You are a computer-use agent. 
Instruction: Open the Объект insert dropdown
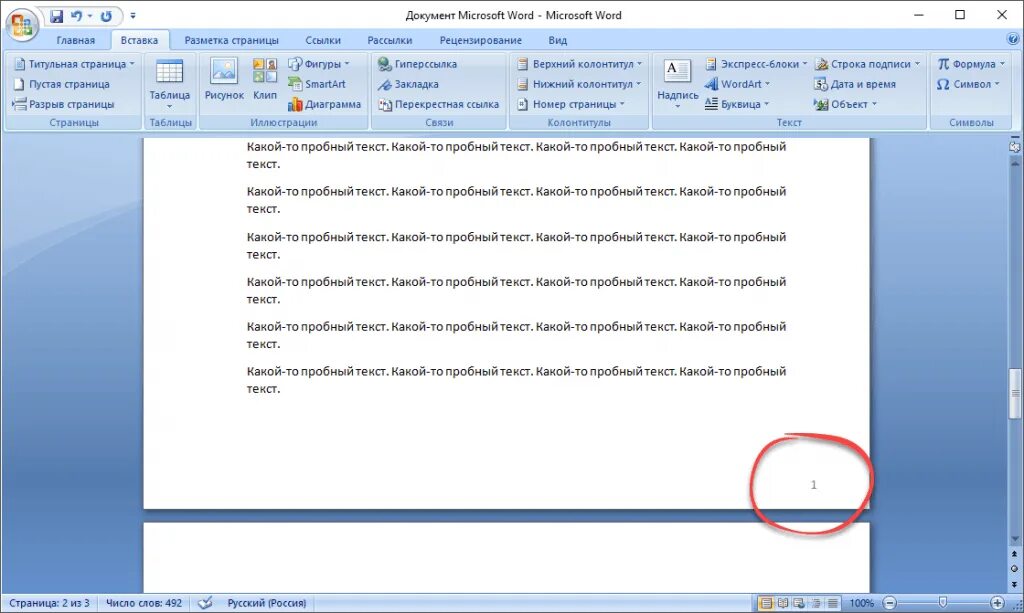point(845,104)
